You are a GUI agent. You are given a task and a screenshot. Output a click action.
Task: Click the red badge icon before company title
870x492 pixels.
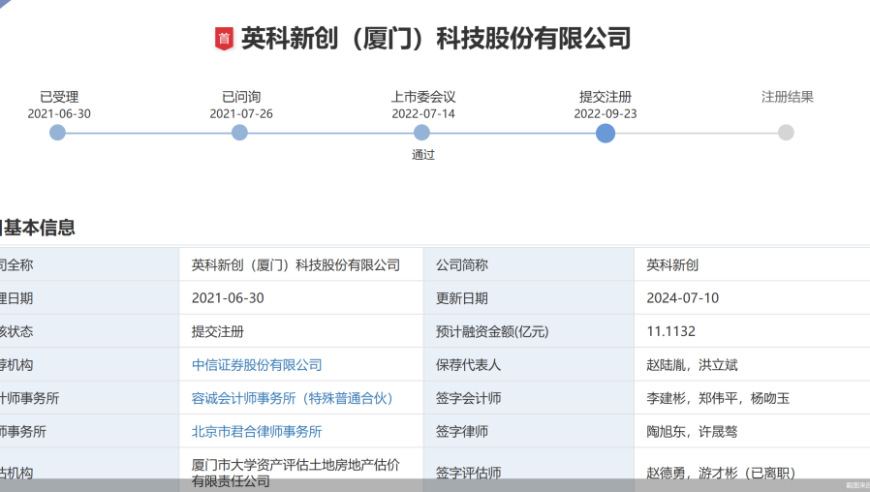tap(224, 39)
